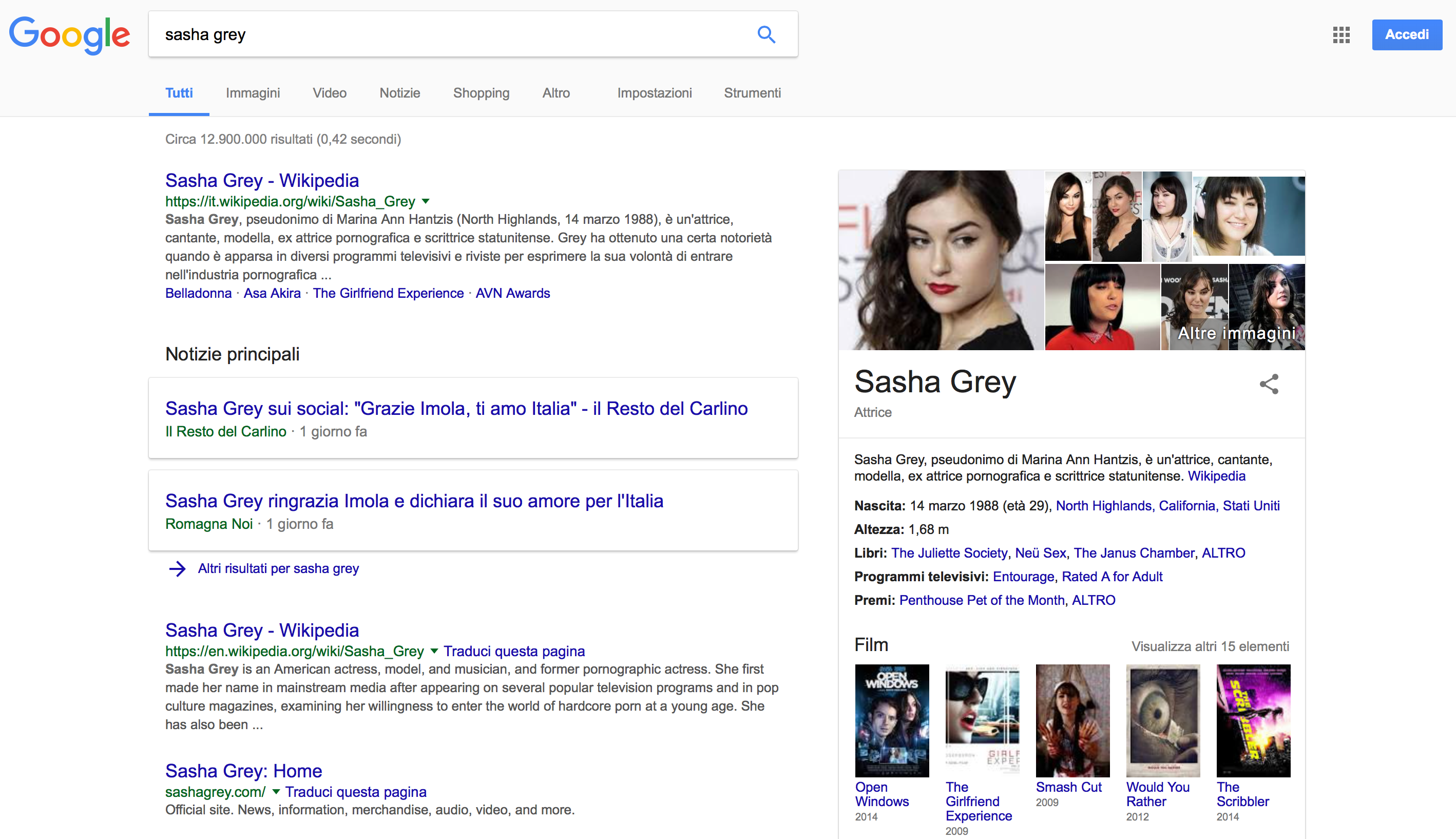
Task: Open il Resto del Carlino news headline
Action: pos(456,409)
